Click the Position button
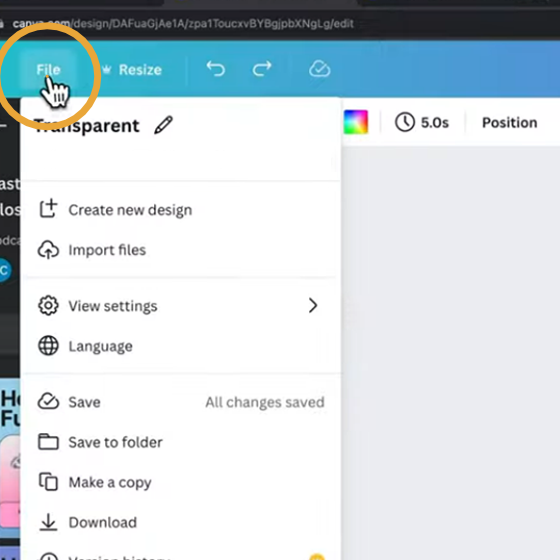The image size is (560, 560). [x=510, y=122]
